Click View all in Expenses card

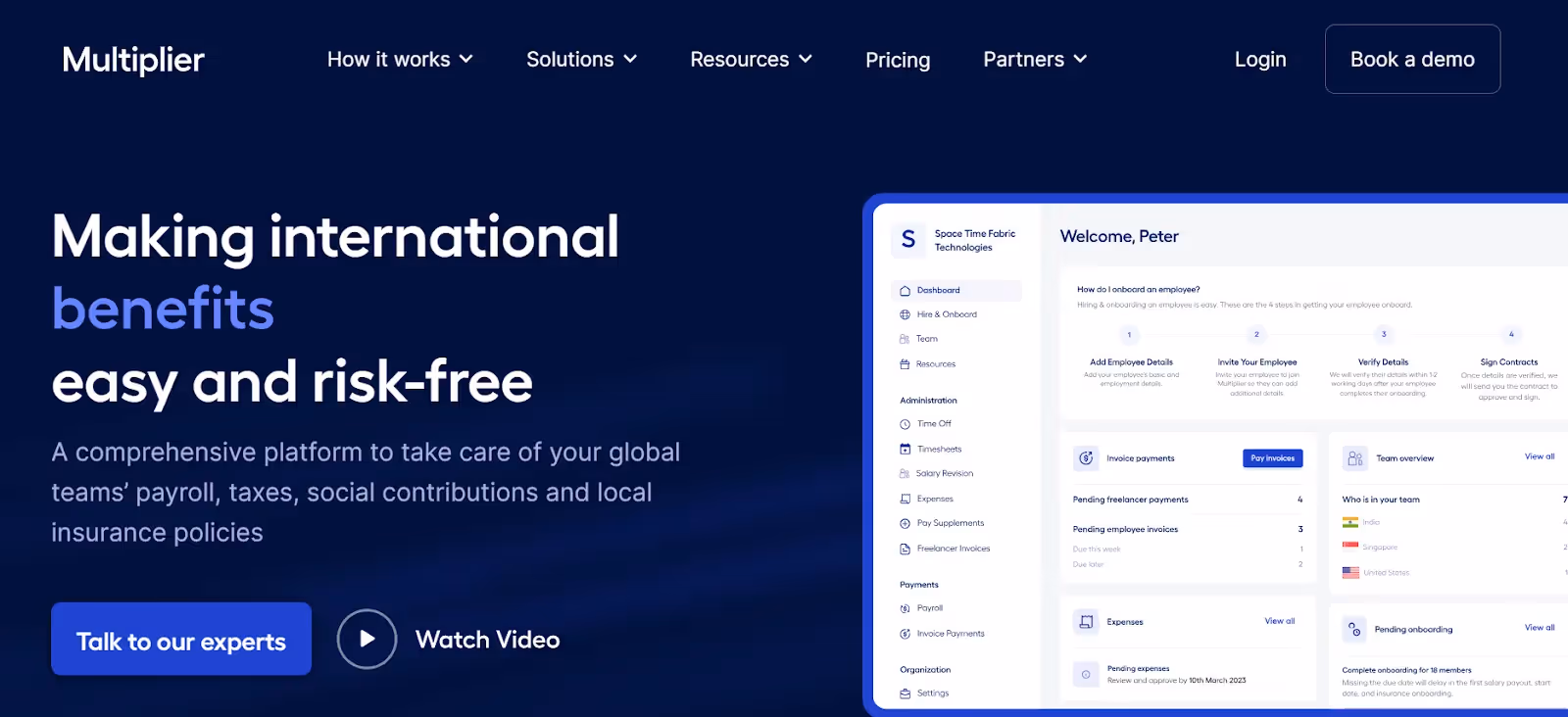(x=1280, y=621)
